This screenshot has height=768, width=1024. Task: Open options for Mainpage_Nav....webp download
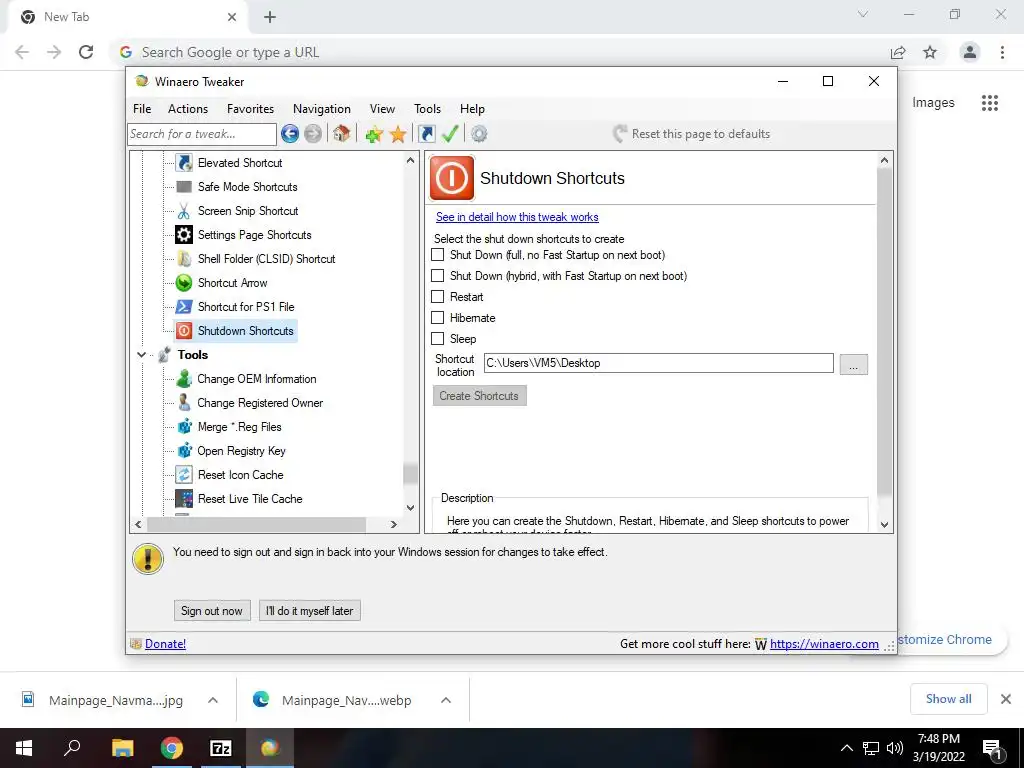pos(446,700)
